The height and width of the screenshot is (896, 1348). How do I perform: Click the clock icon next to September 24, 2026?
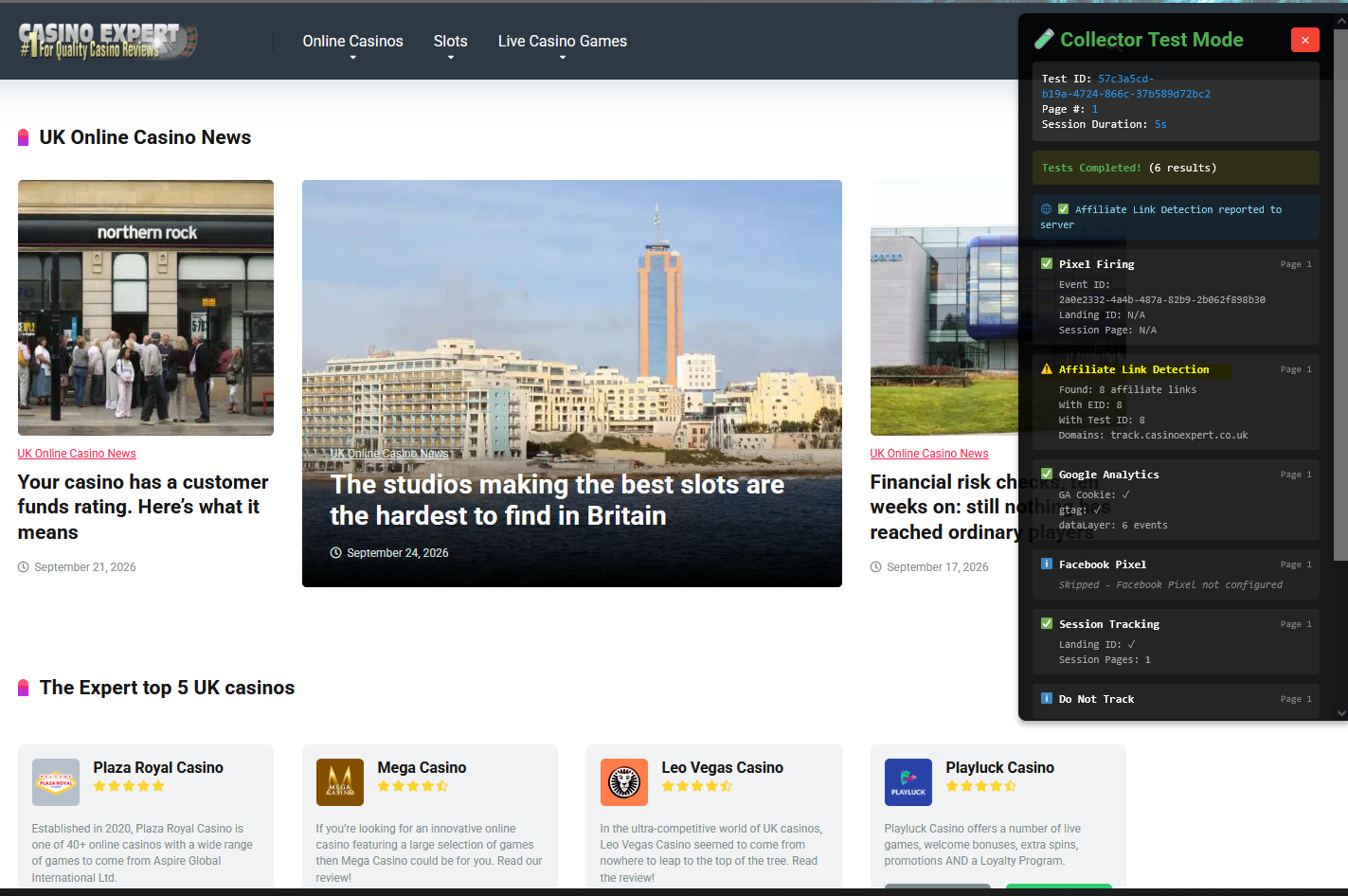[x=335, y=553]
